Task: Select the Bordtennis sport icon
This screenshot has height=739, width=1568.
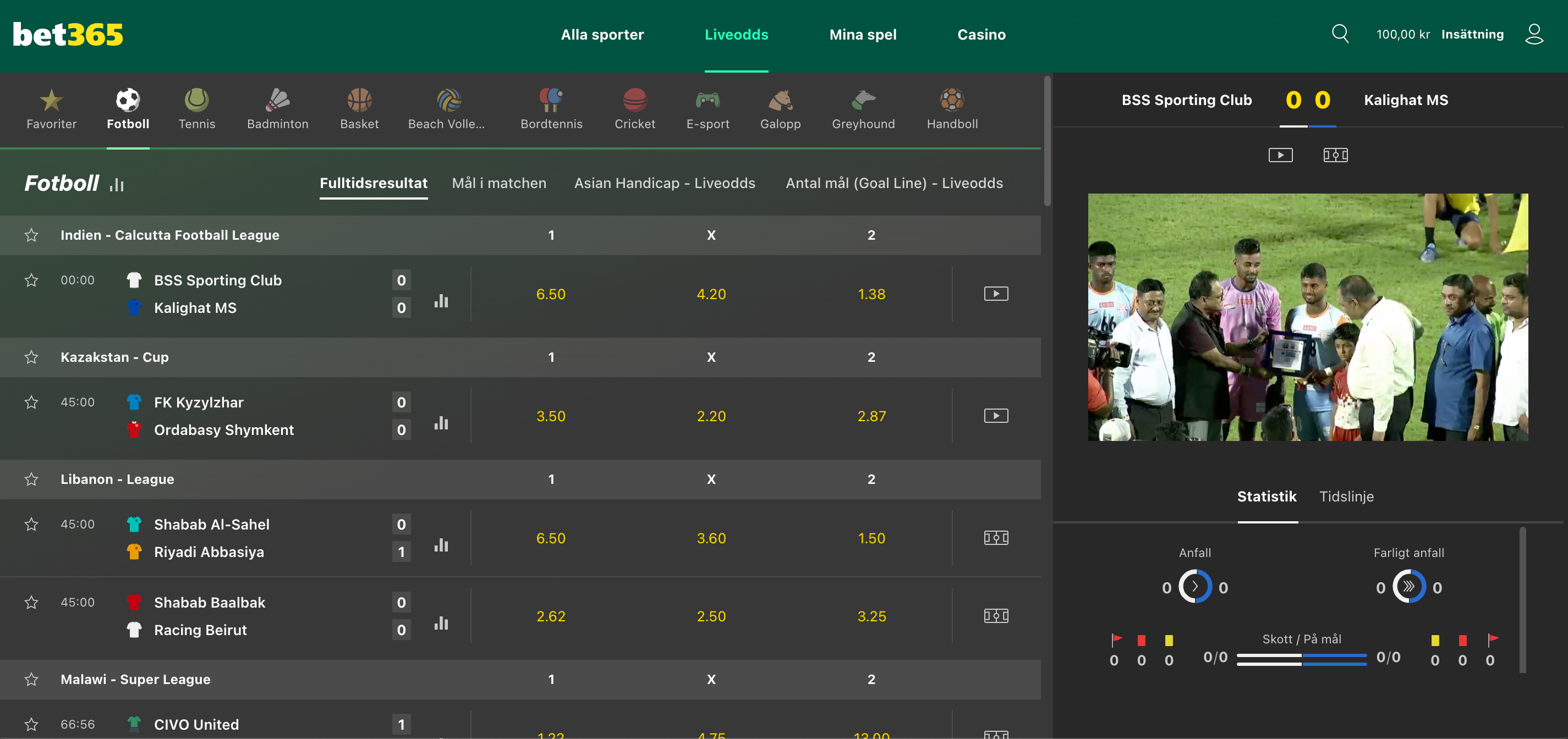Action: pyautogui.click(x=551, y=110)
